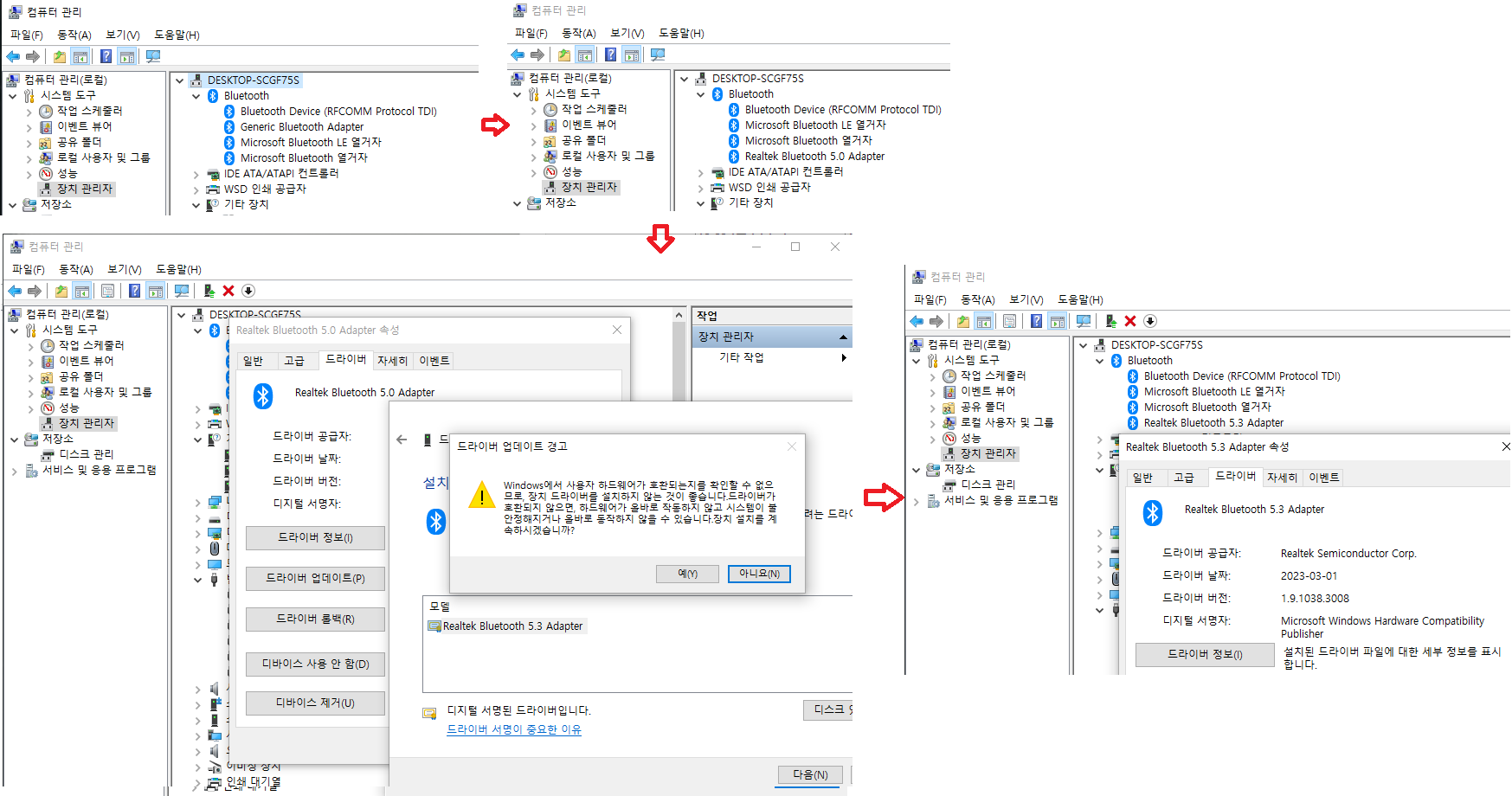Click the 드라이버 업데이트(P) button
This screenshot has height=796, width=1512.
pyautogui.click(x=315, y=578)
